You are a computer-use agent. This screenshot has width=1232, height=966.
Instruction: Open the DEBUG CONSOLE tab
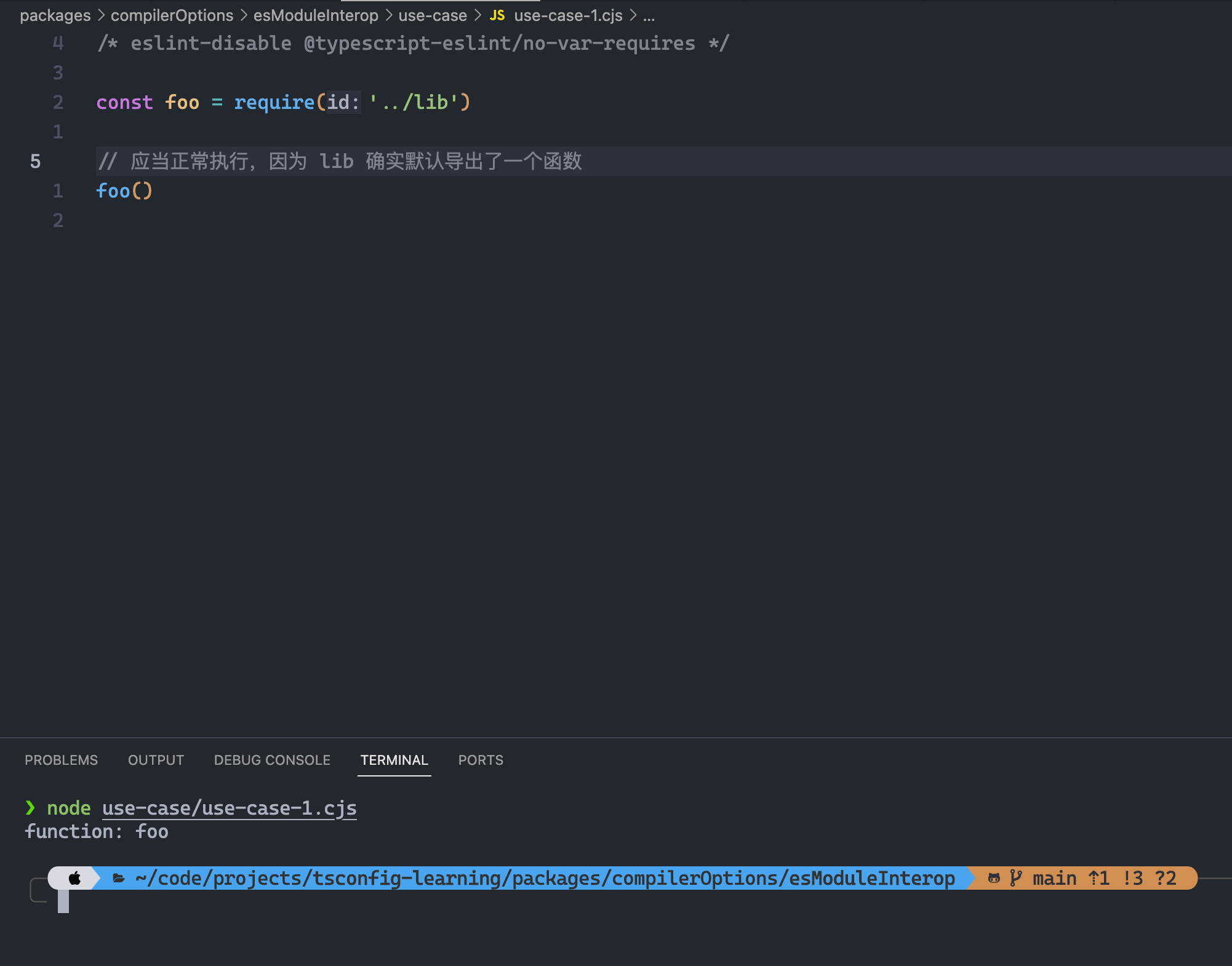[272, 760]
